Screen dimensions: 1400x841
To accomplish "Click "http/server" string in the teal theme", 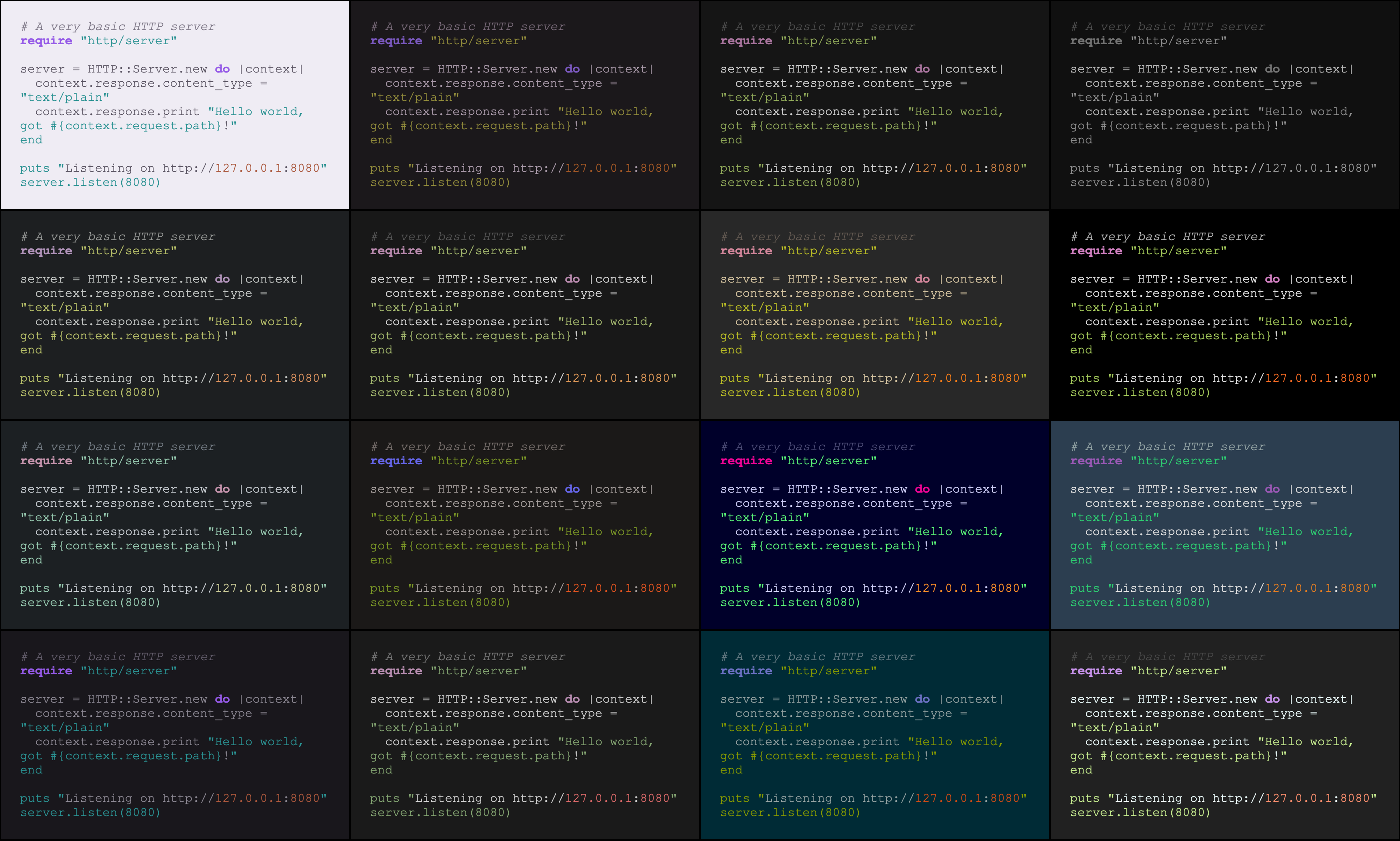I will click(828, 671).
